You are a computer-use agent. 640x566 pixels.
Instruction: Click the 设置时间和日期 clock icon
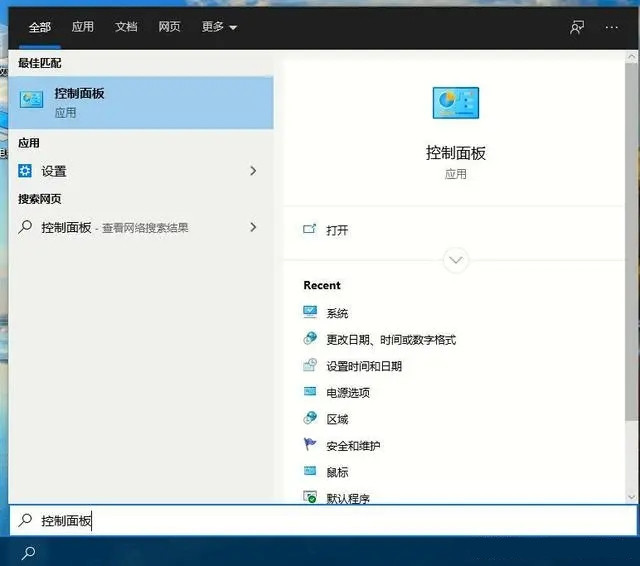[x=310, y=365]
